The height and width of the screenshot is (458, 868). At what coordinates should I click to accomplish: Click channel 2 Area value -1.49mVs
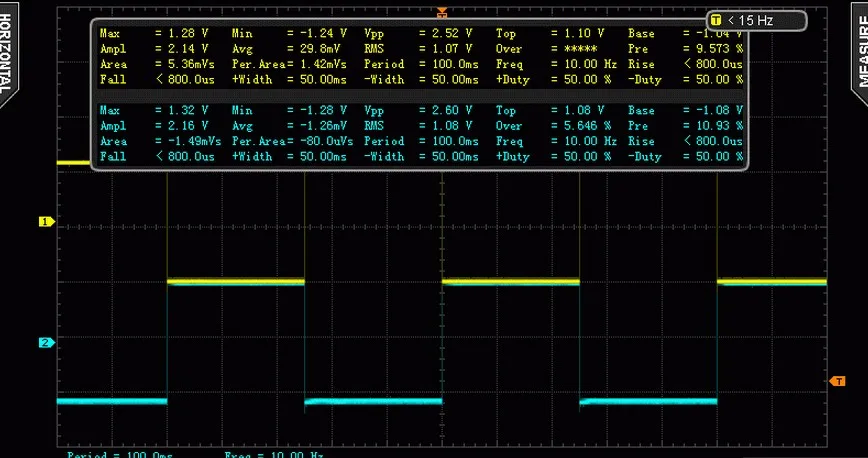point(195,141)
